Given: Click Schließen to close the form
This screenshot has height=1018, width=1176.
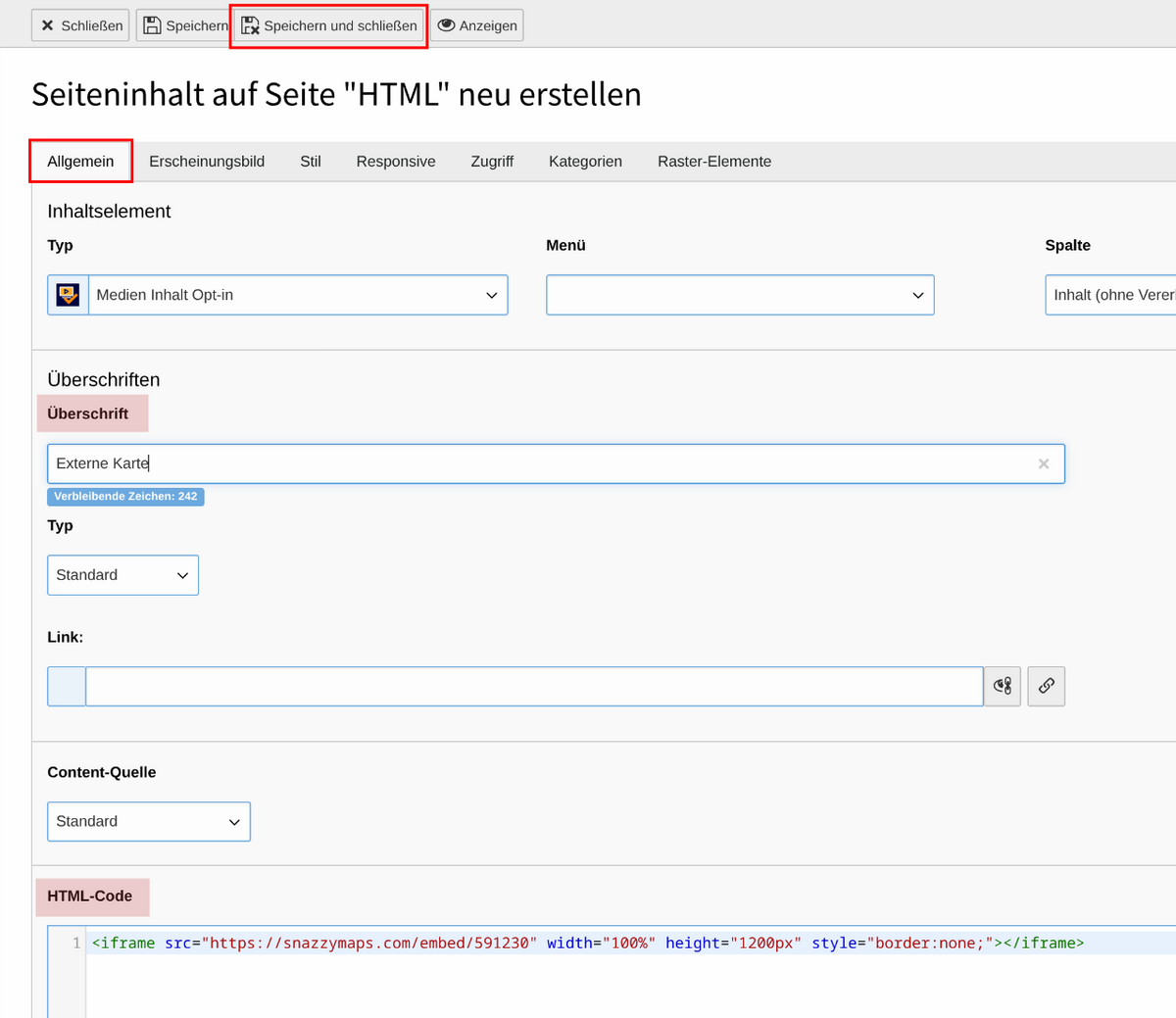Looking at the screenshot, I should (81, 25).
